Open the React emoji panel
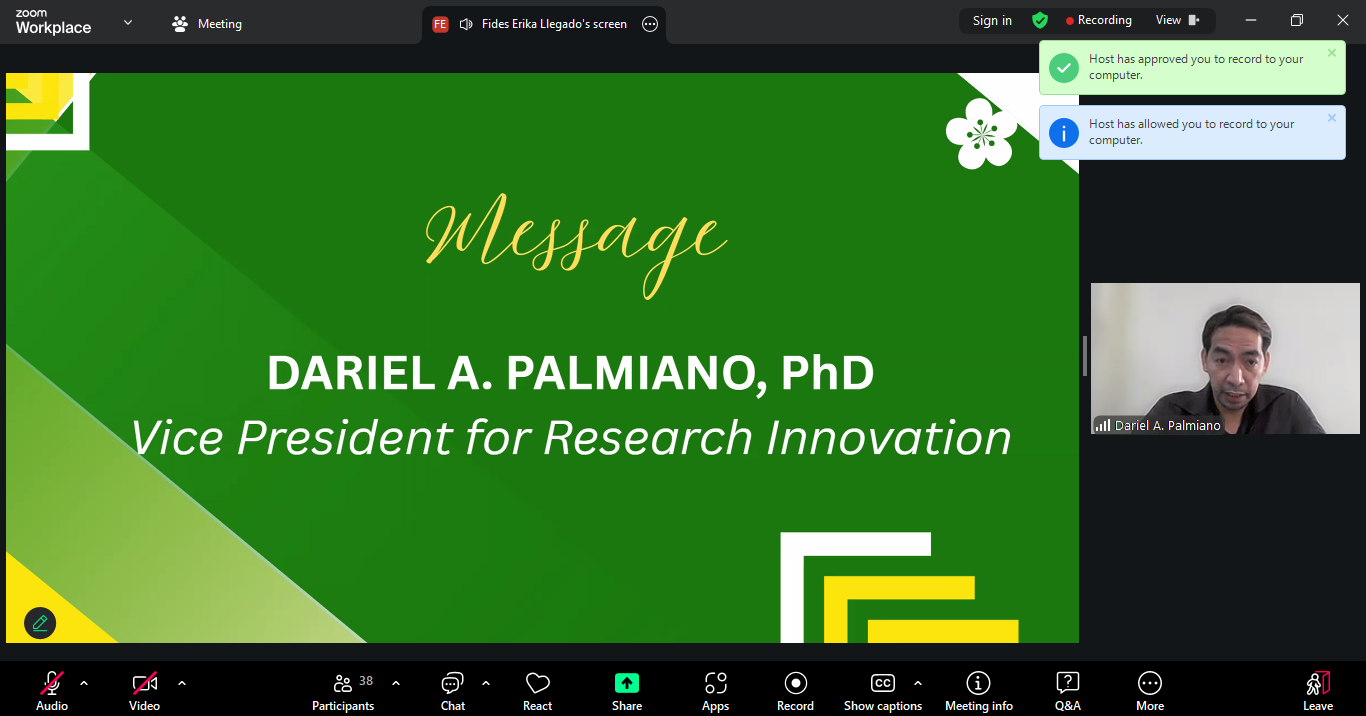The height and width of the screenshot is (716, 1366). pyautogui.click(x=537, y=691)
